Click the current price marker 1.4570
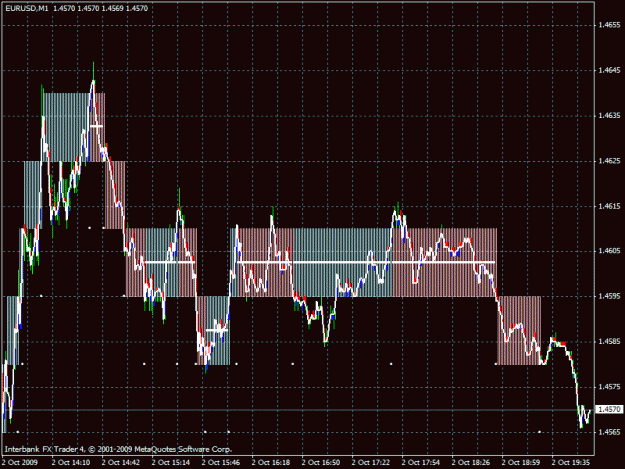625x469 pixels. (609, 410)
